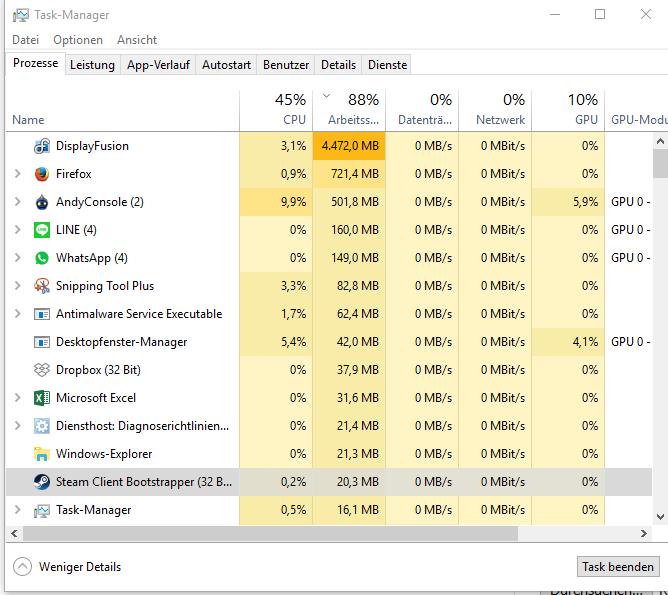Select the LINE app icon

click(x=42, y=230)
